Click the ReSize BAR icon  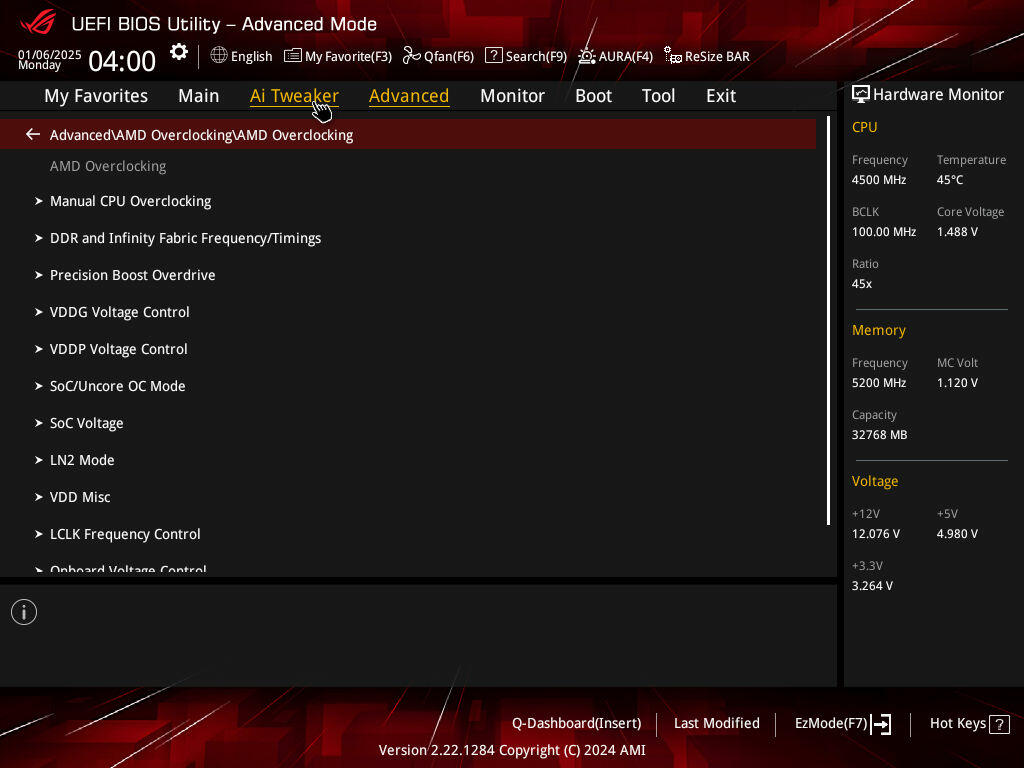tap(673, 56)
